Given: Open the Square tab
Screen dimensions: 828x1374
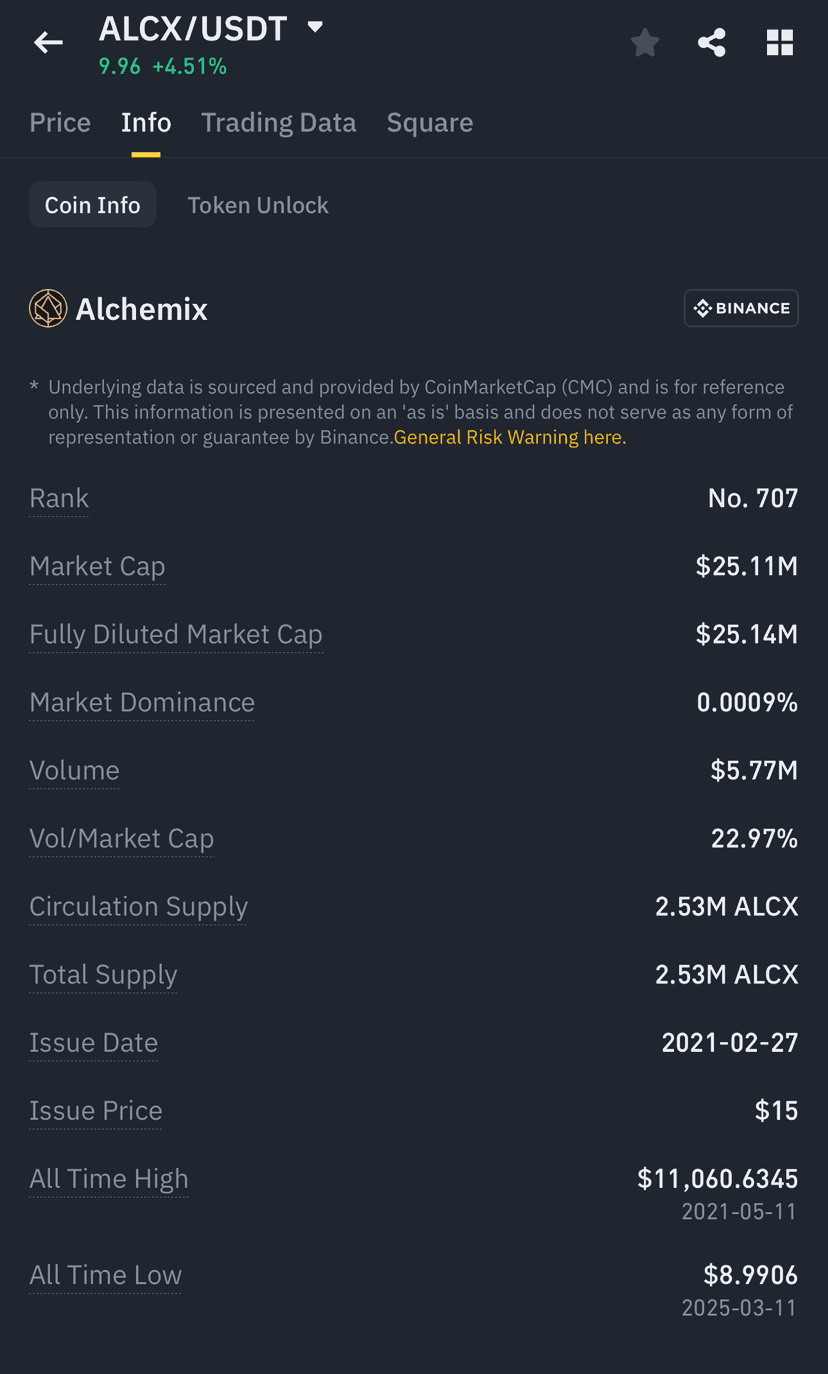Looking at the screenshot, I should point(430,122).
